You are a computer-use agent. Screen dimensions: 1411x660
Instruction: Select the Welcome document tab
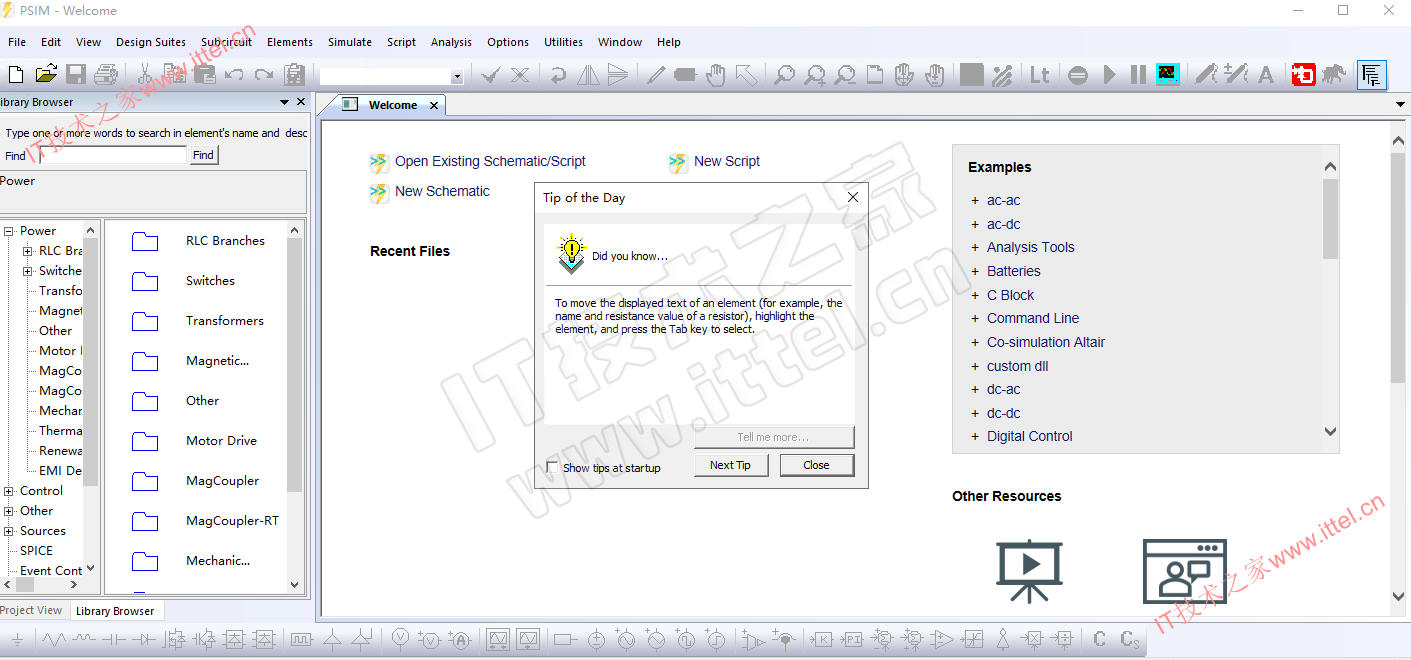tap(392, 105)
